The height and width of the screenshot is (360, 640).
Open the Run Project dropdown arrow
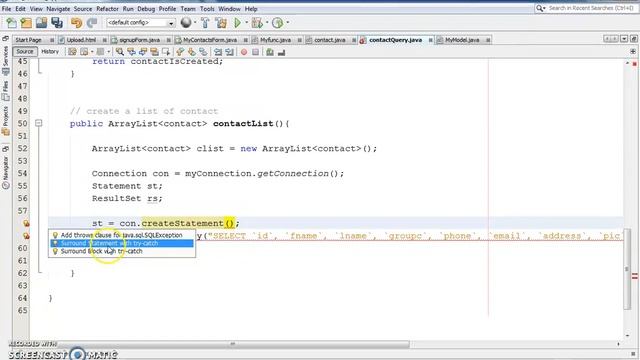[x=247, y=23]
